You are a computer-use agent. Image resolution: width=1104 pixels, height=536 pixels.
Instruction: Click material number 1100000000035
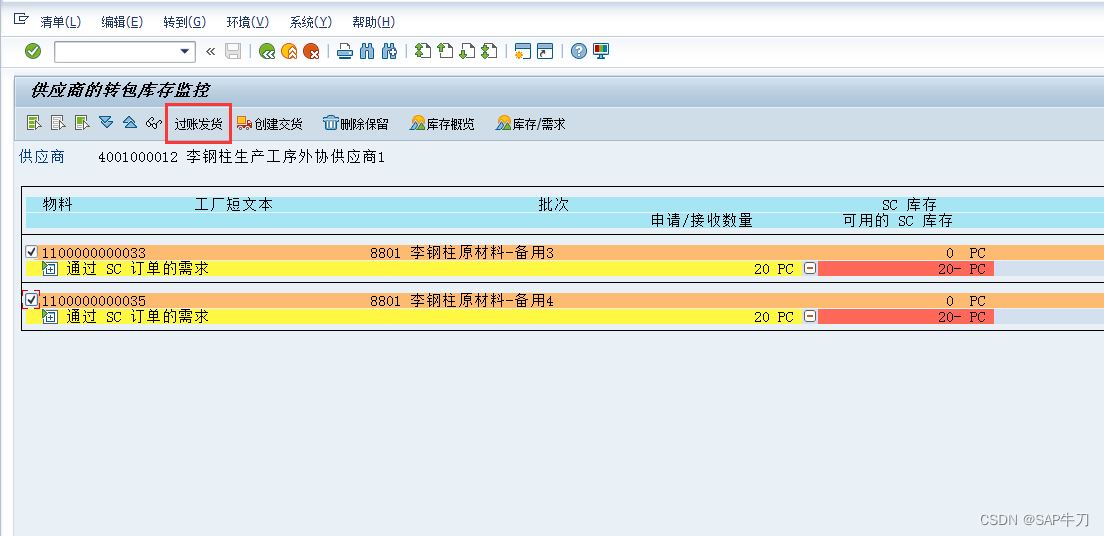(94, 301)
